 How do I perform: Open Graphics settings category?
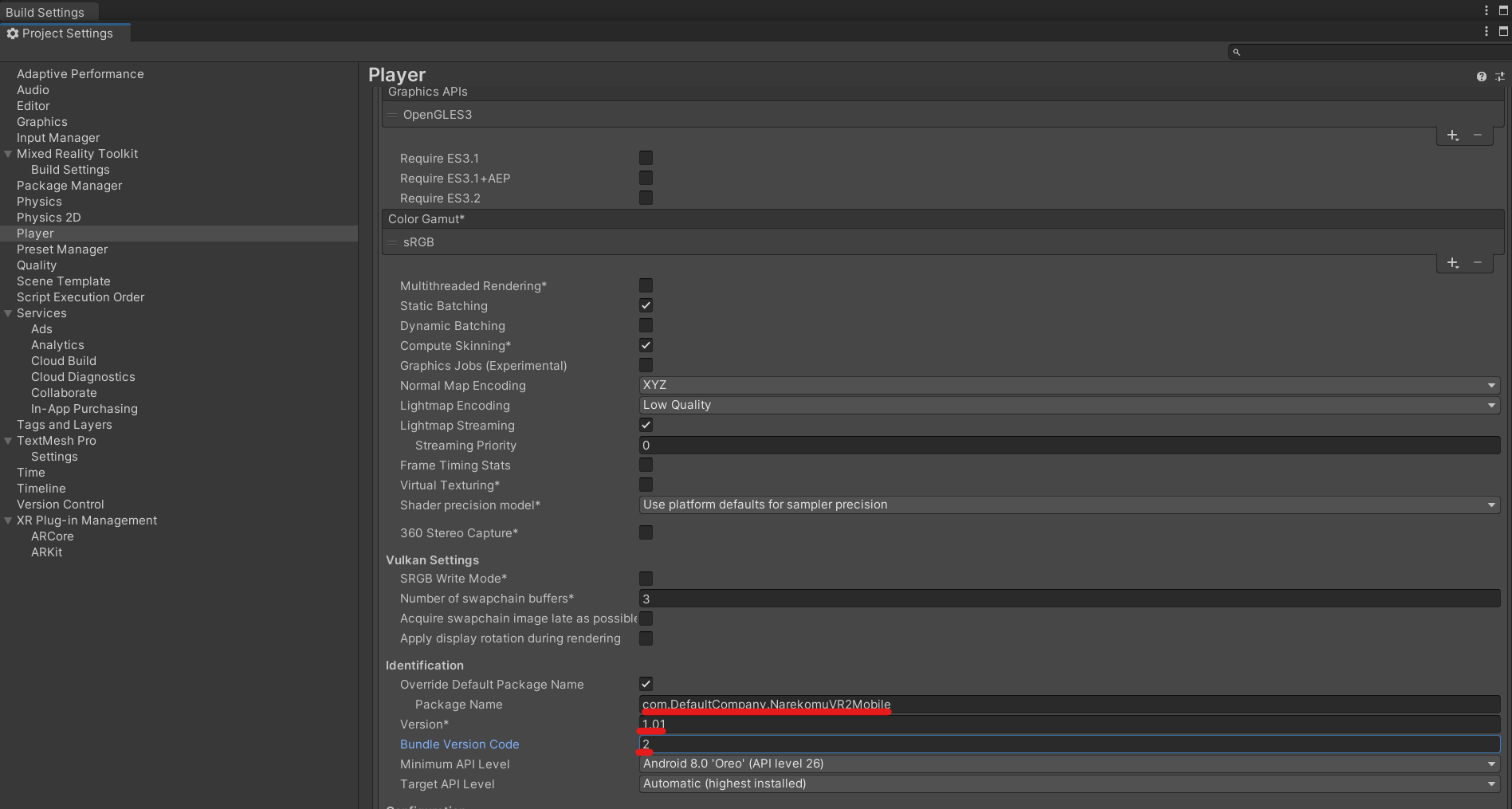point(42,122)
